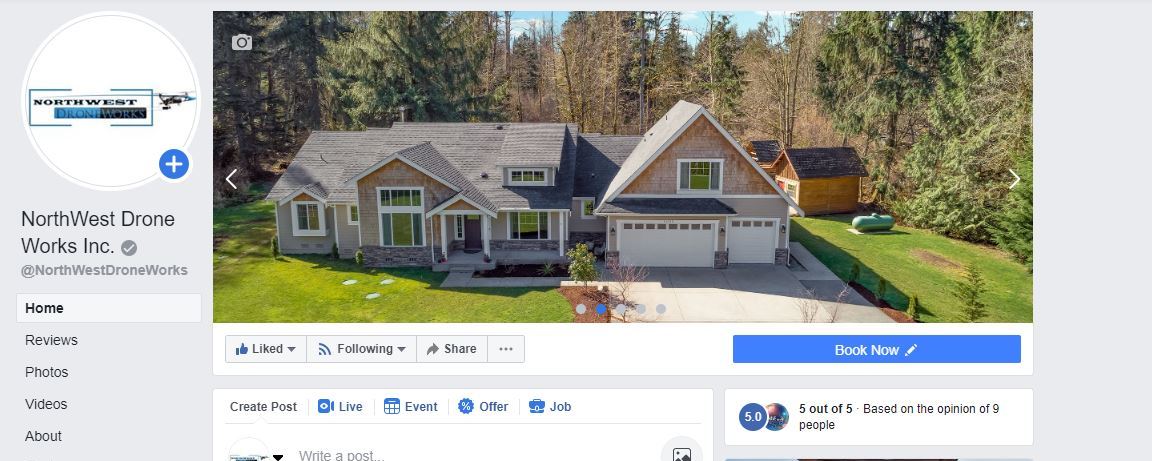Viewport: 1152px width, 461px height.
Task: Open the Liked dropdown menu
Action: [266, 349]
